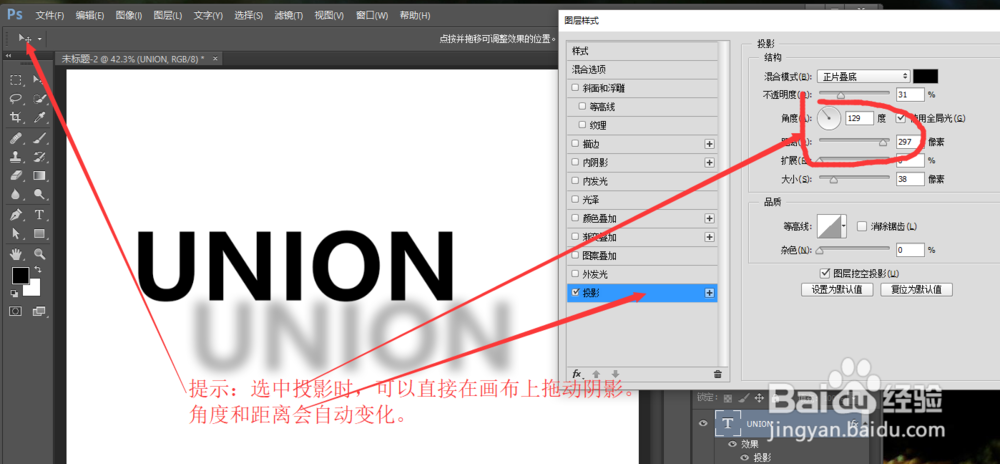Image resolution: width=1000 pixels, height=464 pixels.
Task: Select the Dodge tool
Action: [x=39, y=195]
